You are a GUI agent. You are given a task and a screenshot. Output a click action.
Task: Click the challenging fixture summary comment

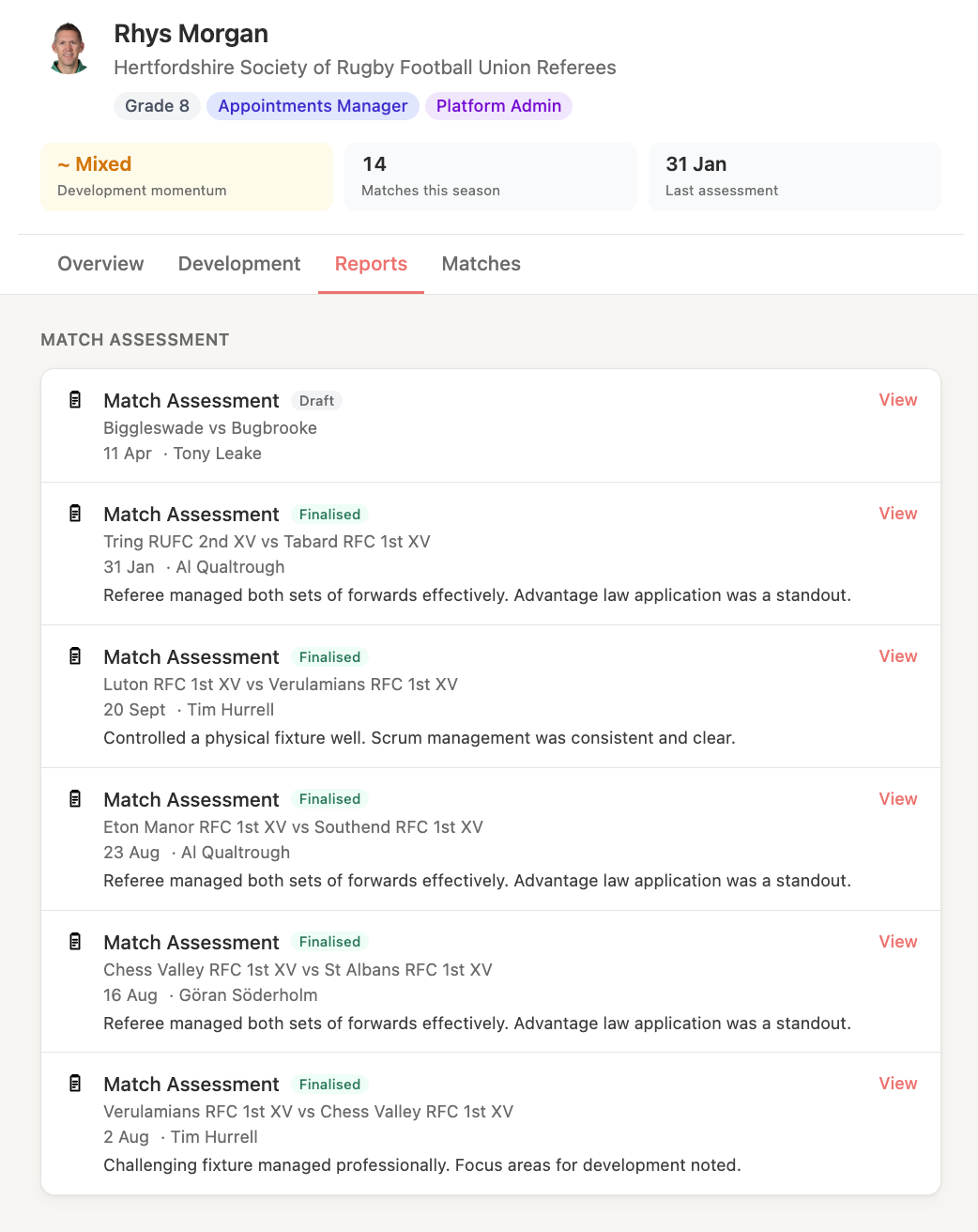(422, 1165)
